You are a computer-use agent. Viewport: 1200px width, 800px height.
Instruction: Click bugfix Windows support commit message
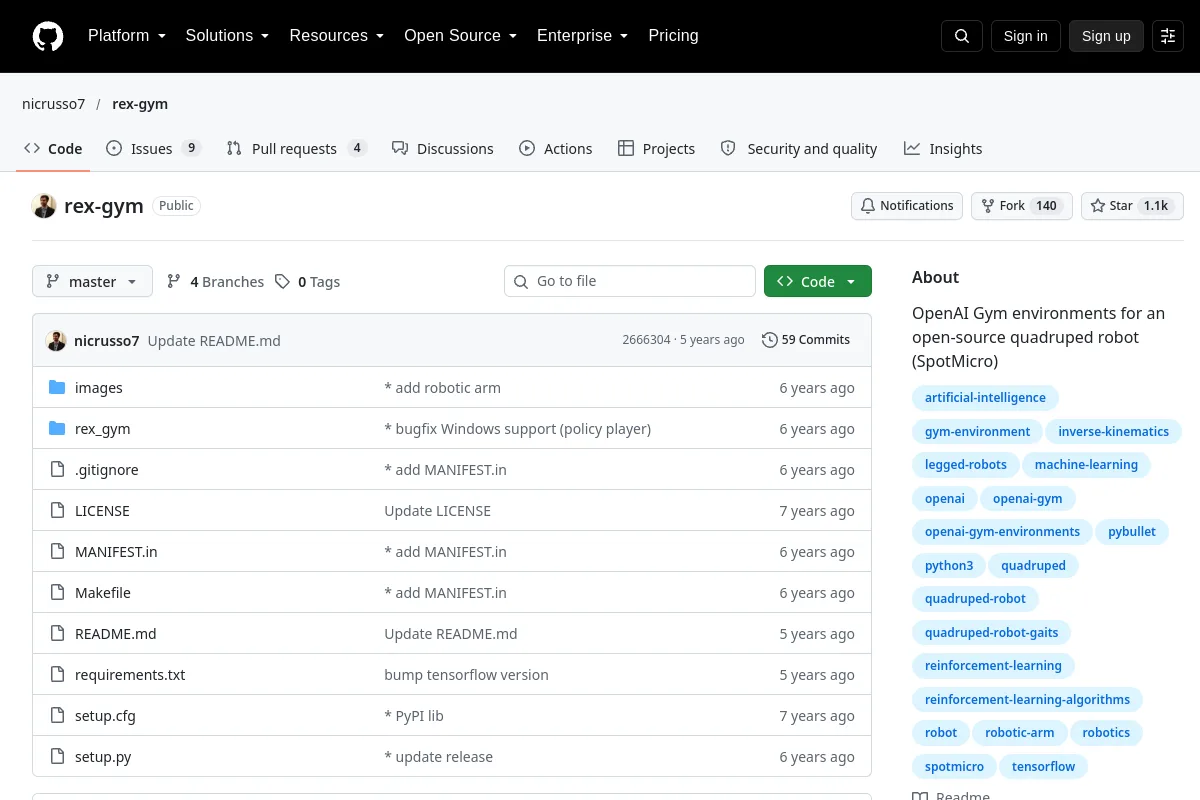pos(517,429)
